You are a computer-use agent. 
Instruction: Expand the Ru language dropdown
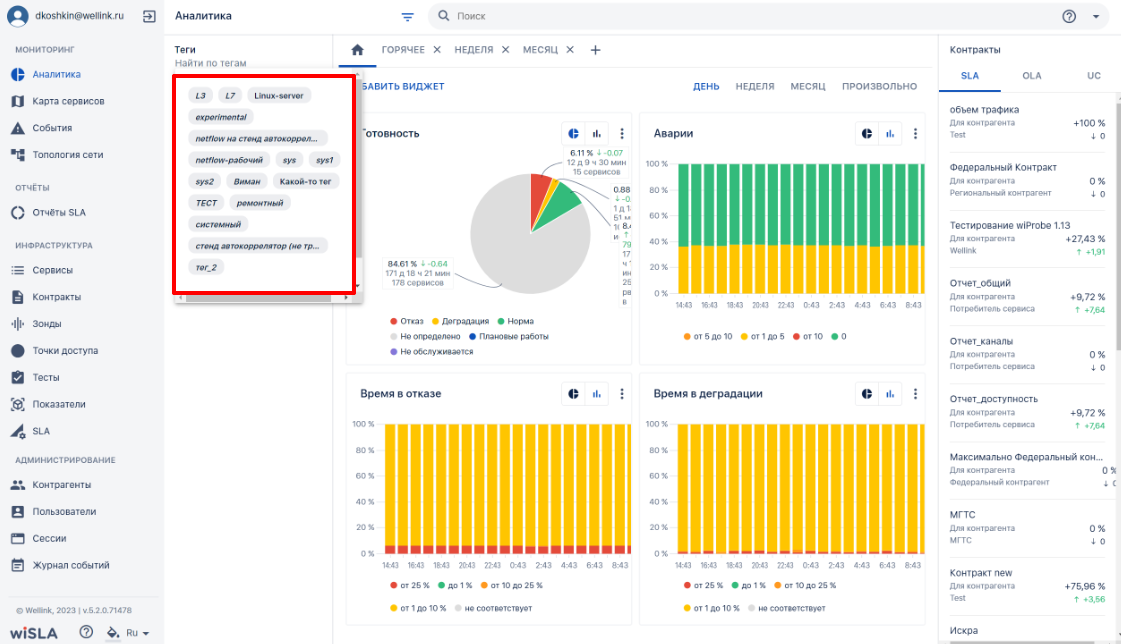[138, 633]
